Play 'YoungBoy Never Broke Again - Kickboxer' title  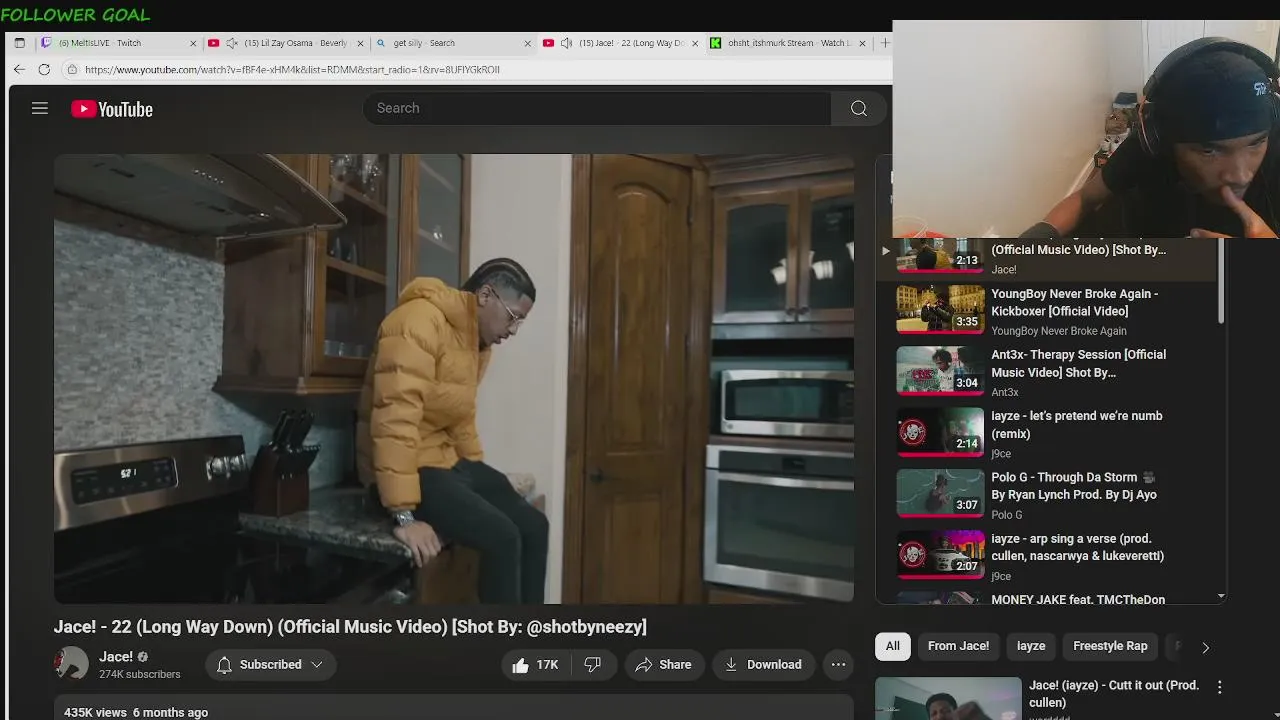(1074, 302)
